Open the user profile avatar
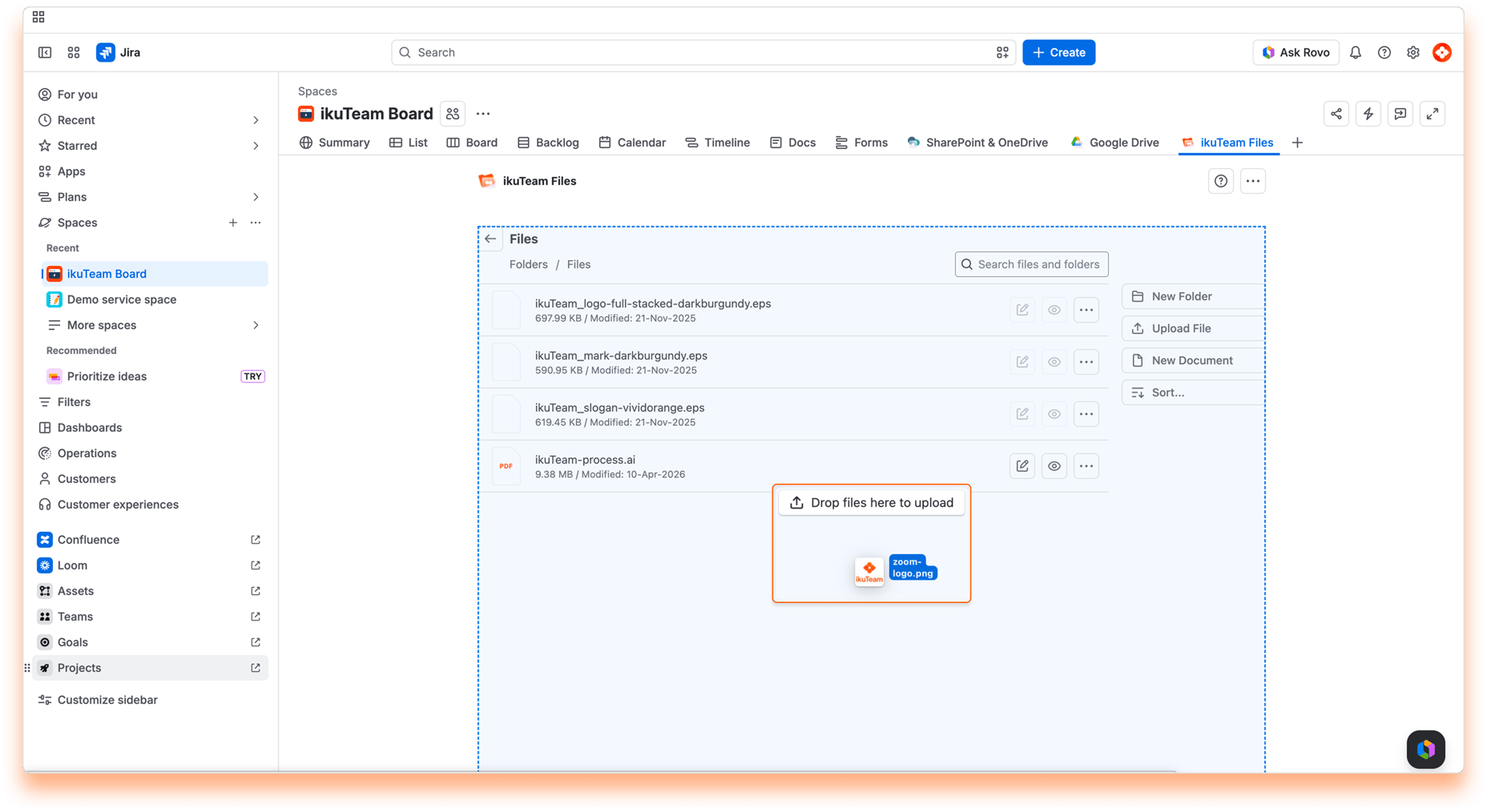The image size is (1487, 812). point(1442,53)
